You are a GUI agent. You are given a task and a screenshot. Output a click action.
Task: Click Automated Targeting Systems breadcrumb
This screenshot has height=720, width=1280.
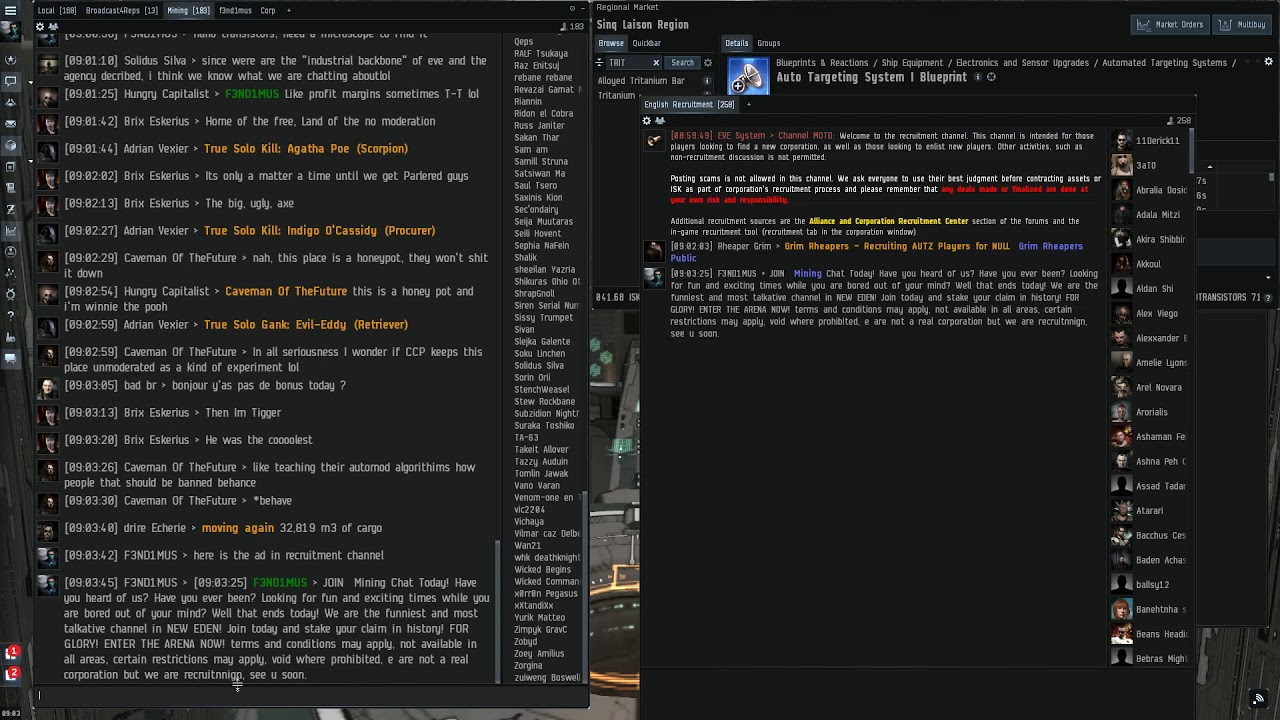point(1163,63)
